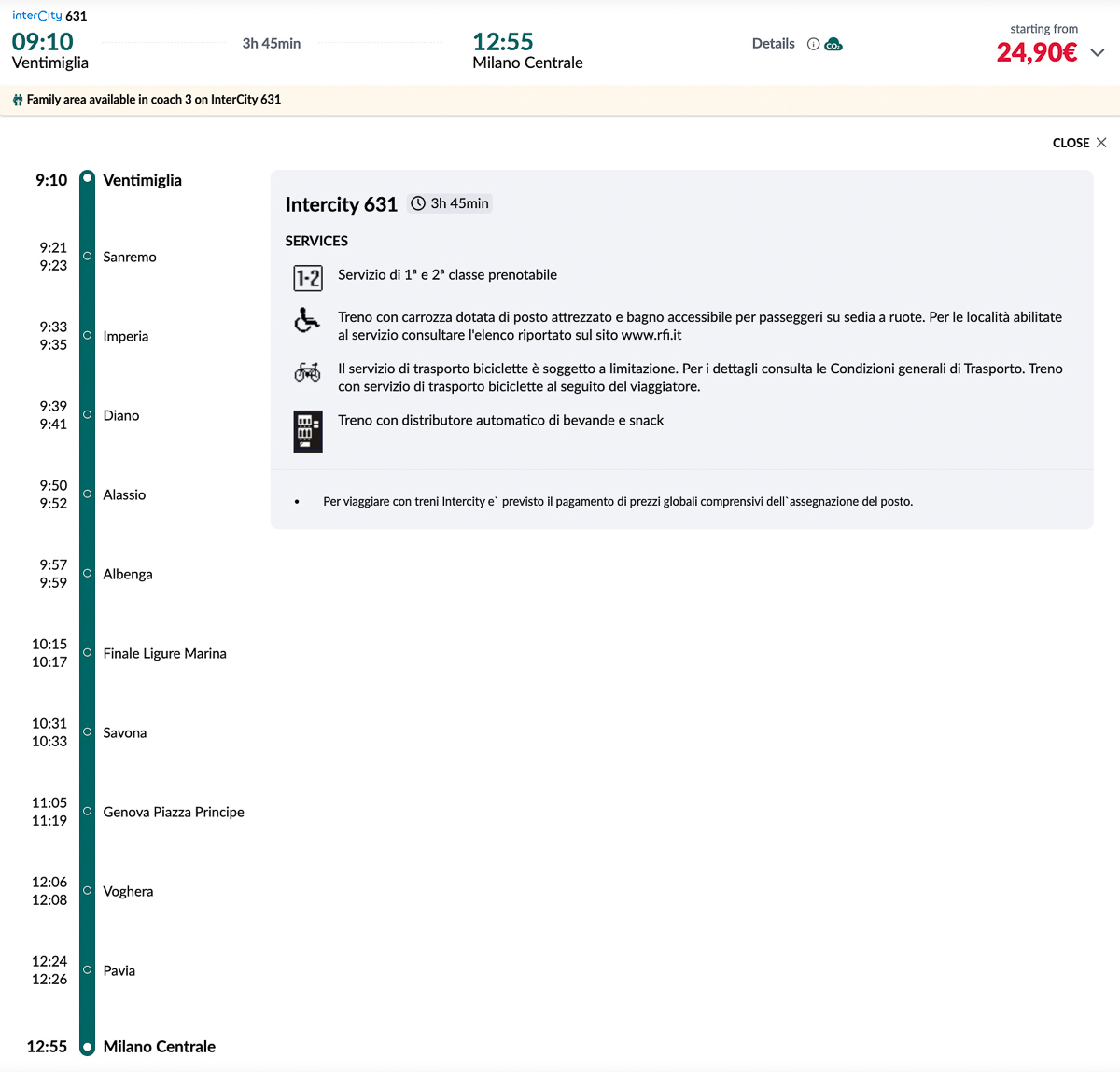Open the info icon next to Details

(813, 44)
